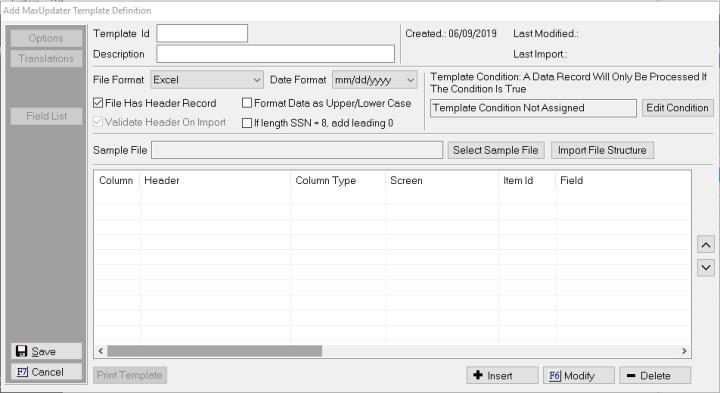Image resolution: width=720 pixels, height=393 pixels.
Task: Click the Template Condition Not Assigned field
Action: coord(534,108)
